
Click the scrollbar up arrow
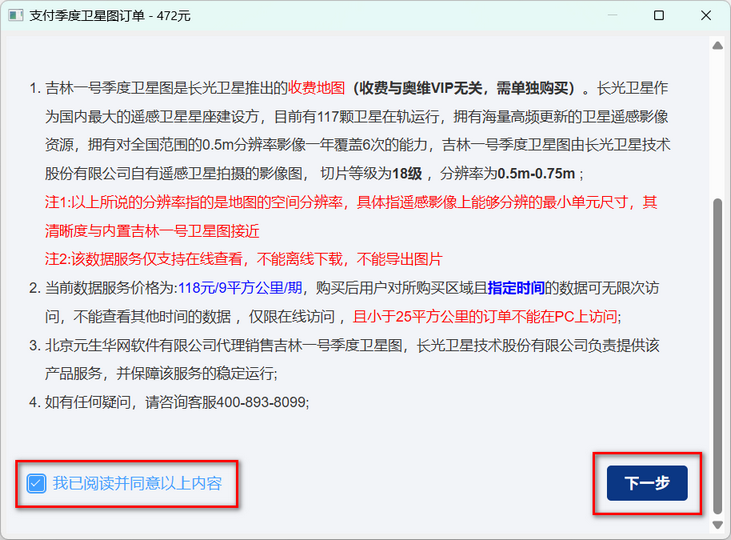[x=718, y=45]
